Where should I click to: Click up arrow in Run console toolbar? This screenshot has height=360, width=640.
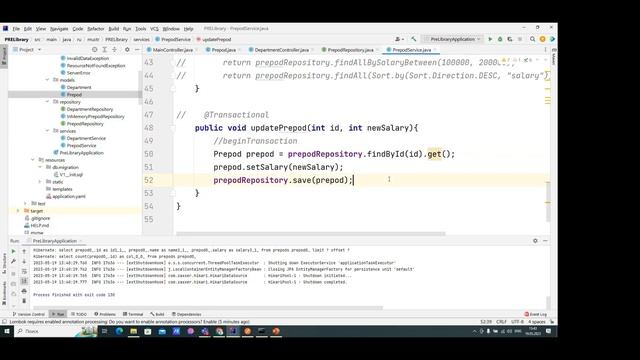(24, 251)
